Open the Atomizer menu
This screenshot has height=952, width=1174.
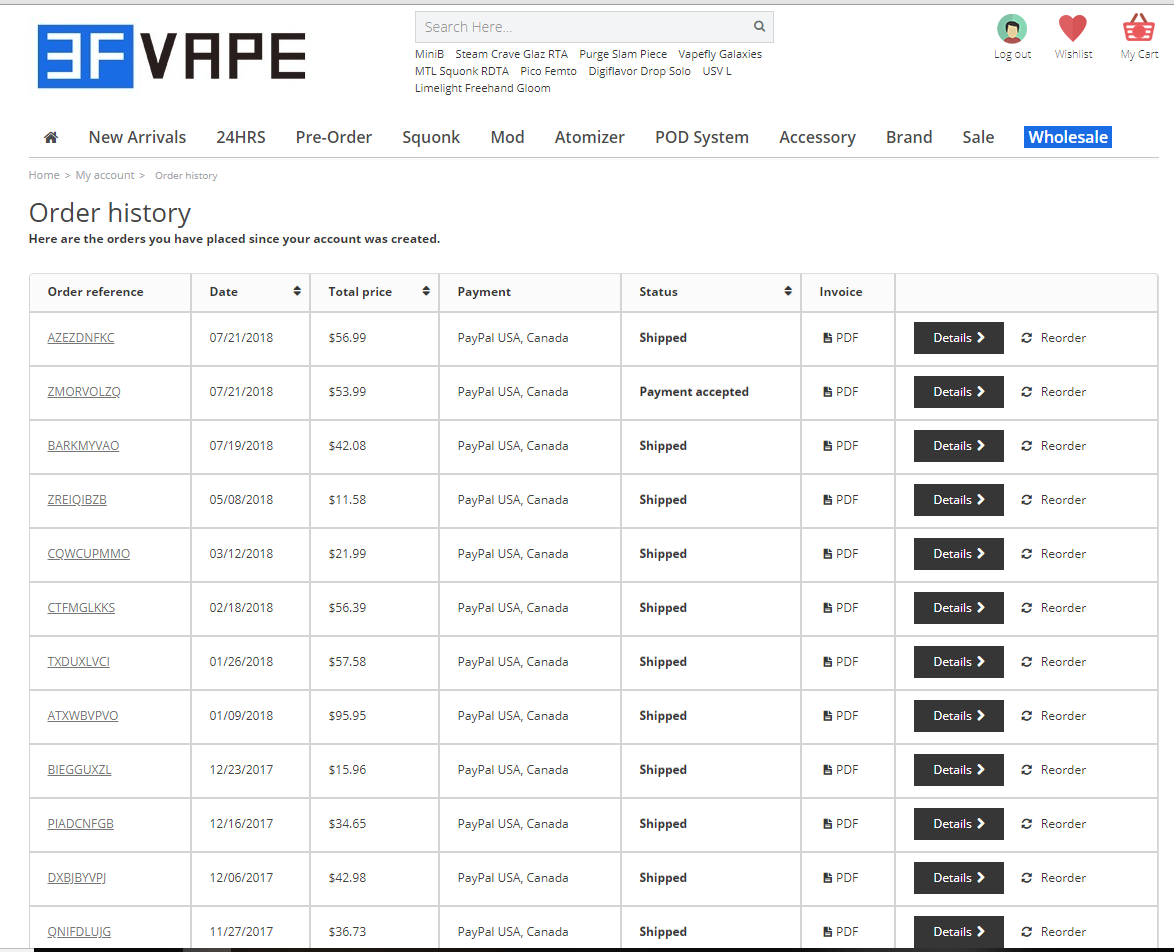coord(589,138)
